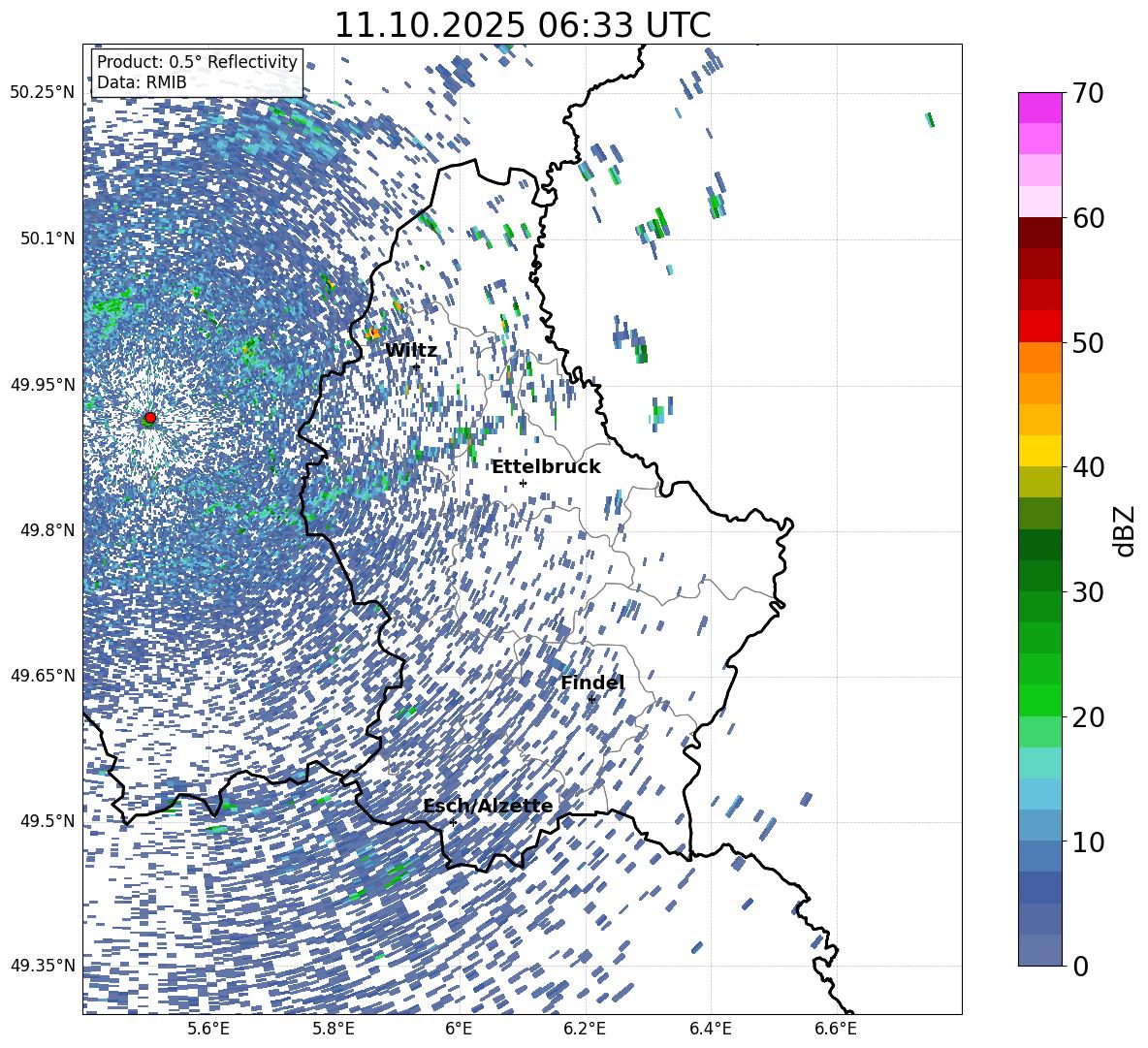The width and height of the screenshot is (1148, 1048).
Task: Click the yellow swatch just above 40
Action: click(x=1039, y=451)
